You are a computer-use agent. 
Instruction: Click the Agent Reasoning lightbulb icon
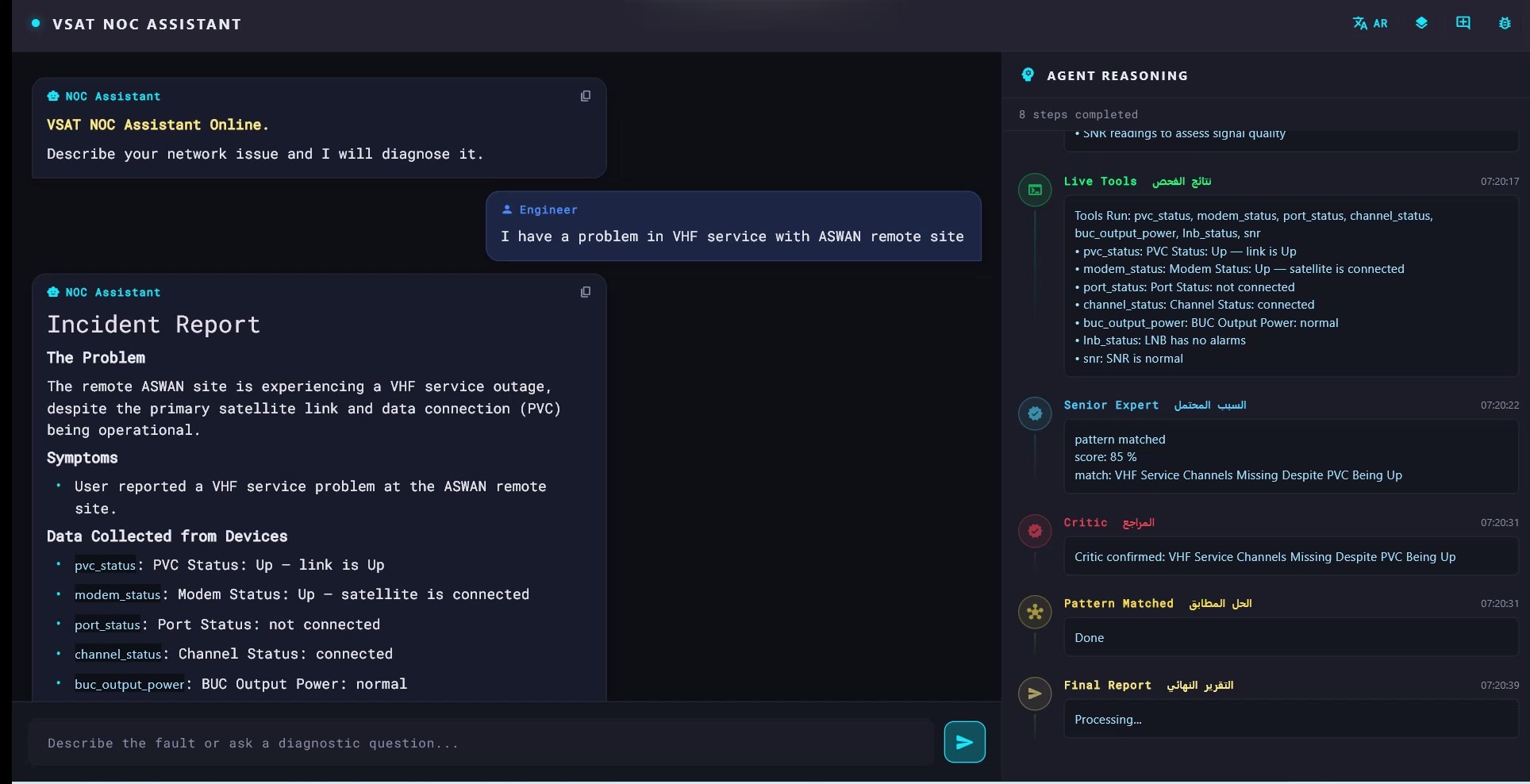(x=1028, y=75)
